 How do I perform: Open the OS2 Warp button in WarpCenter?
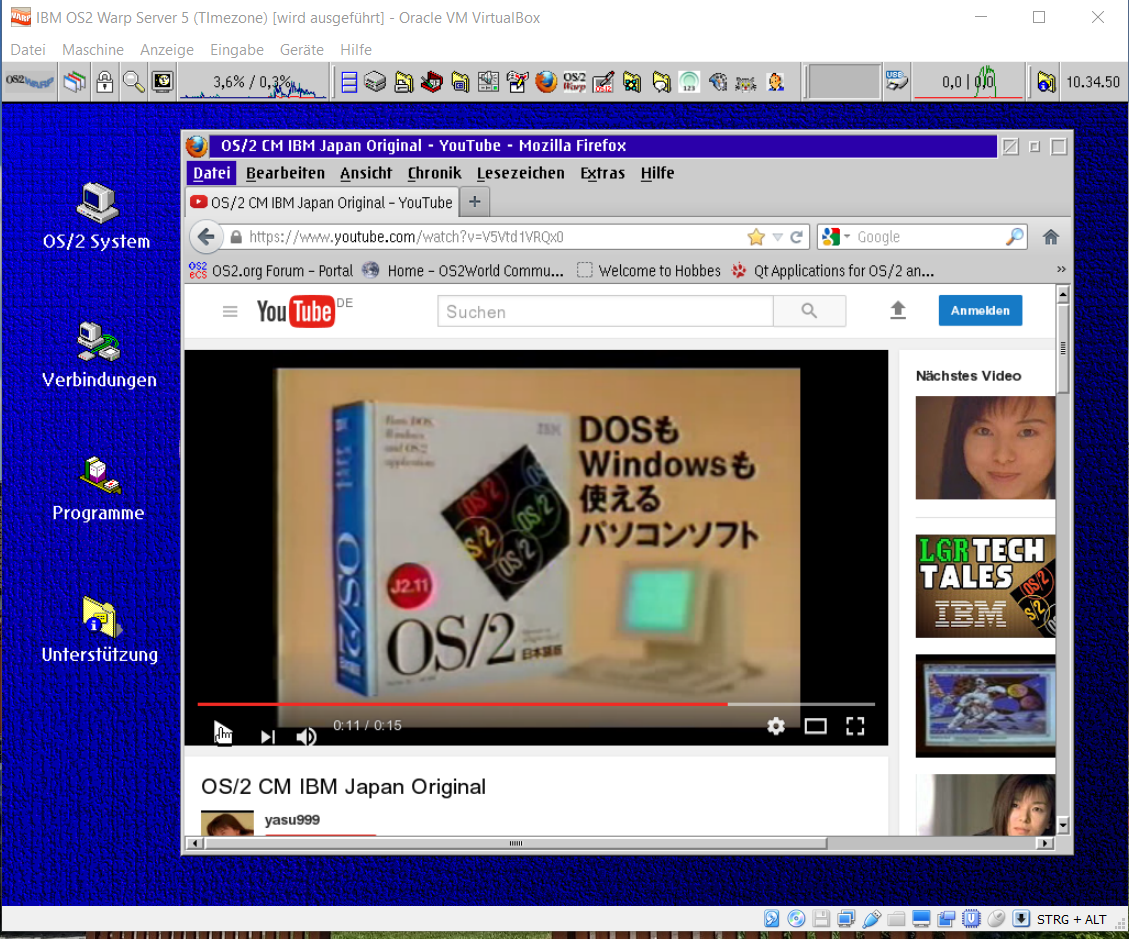(30, 82)
